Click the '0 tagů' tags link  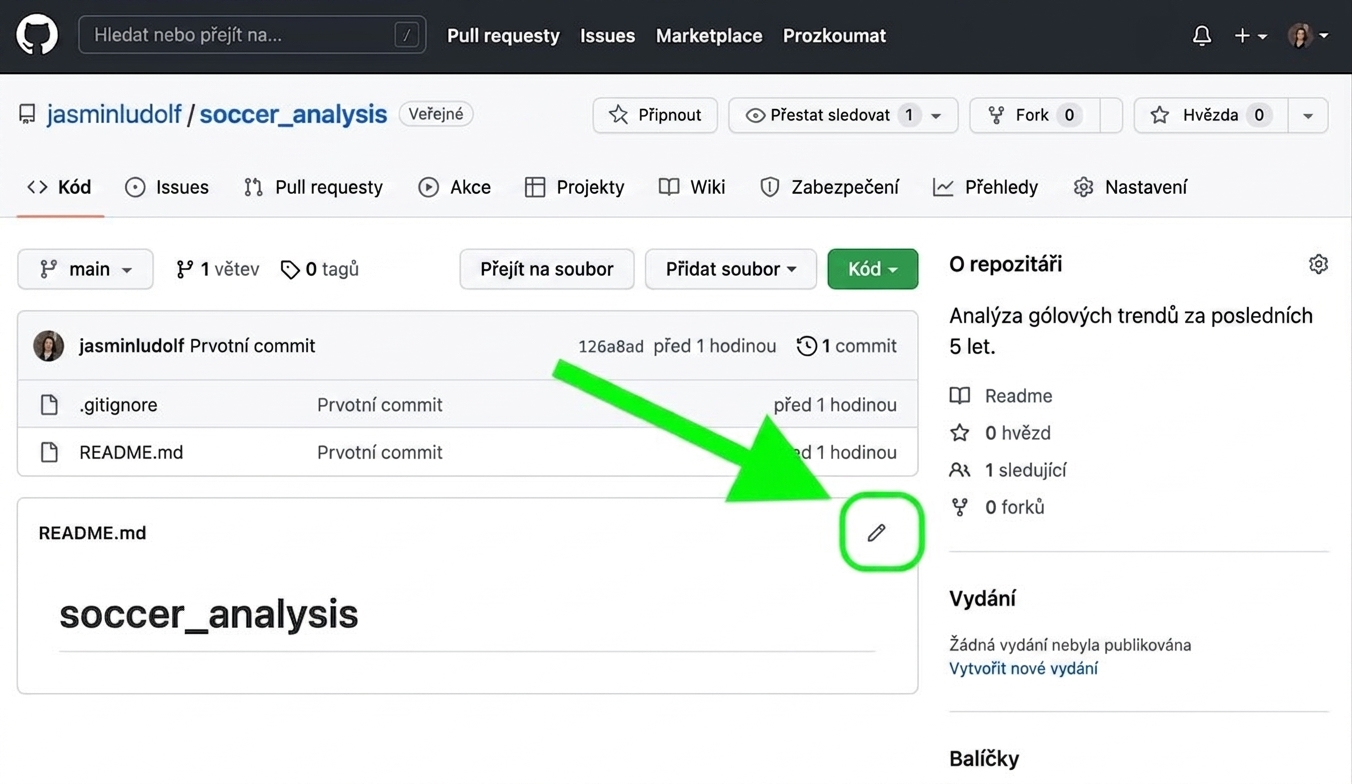pyautogui.click(x=320, y=269)
